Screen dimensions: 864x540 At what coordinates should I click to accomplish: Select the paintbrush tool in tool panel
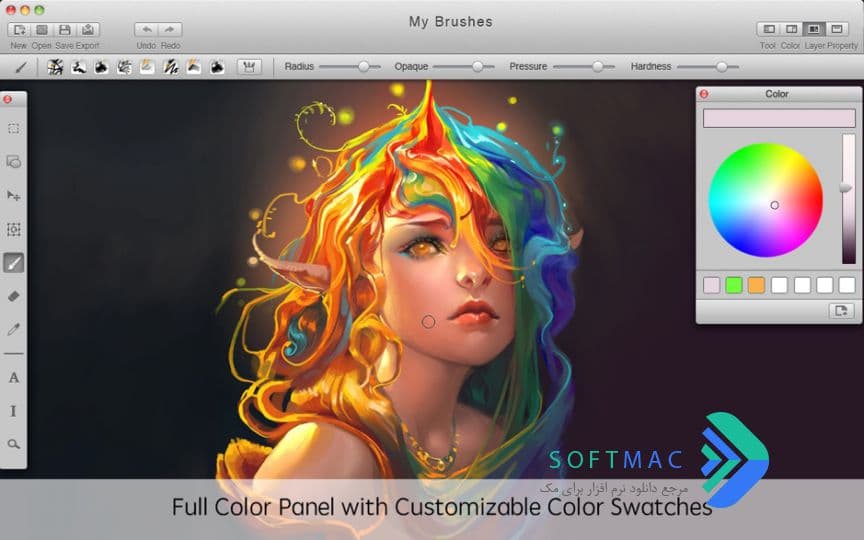click(x=14, y=263)
